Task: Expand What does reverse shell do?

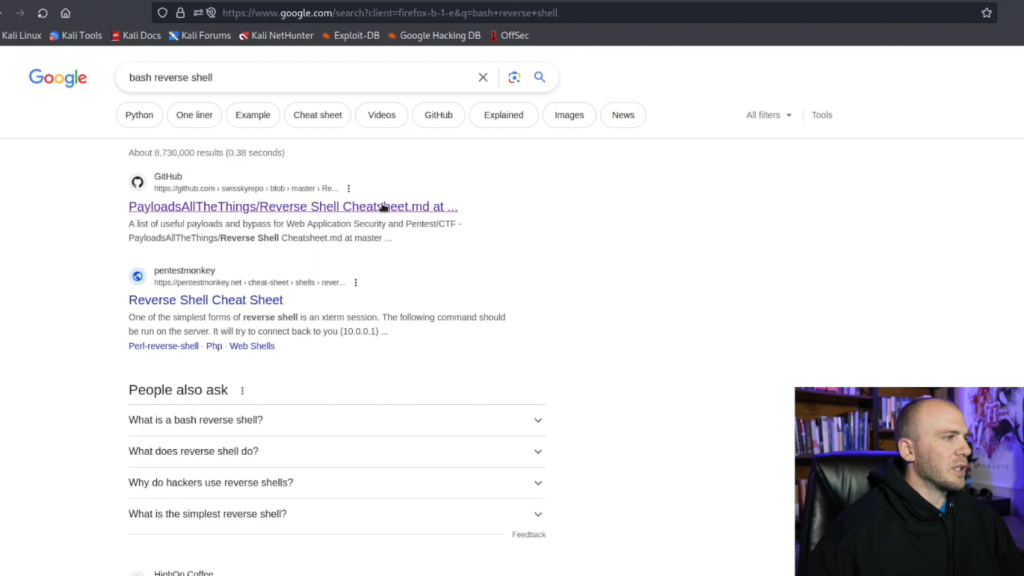Action: (x=337, y=451)
